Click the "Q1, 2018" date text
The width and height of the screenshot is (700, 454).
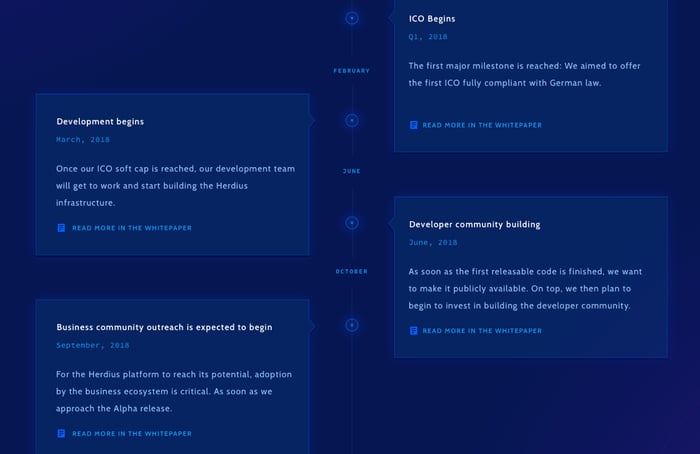[x=428, y=37]
